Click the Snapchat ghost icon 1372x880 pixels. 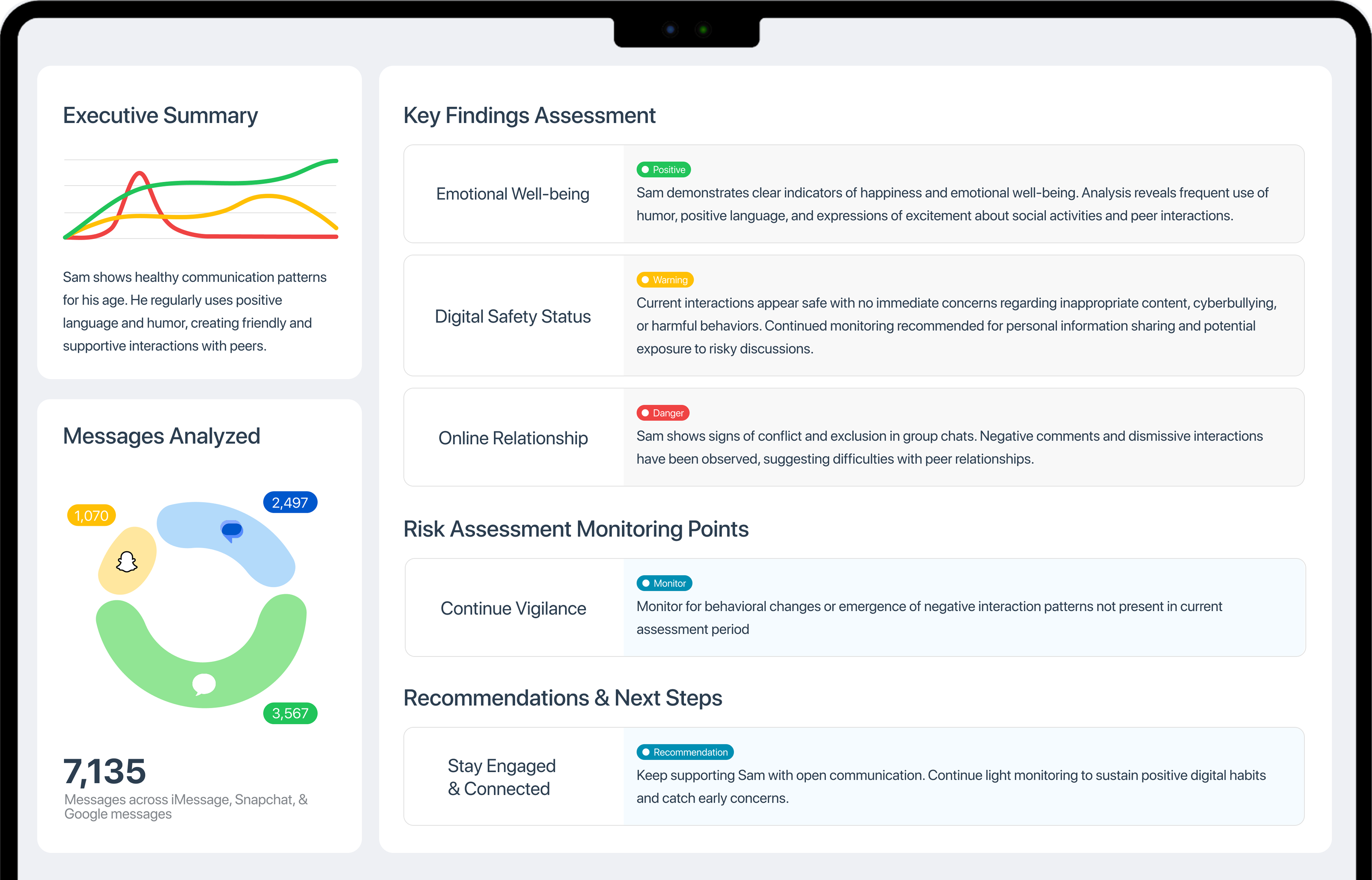(127, 562)
